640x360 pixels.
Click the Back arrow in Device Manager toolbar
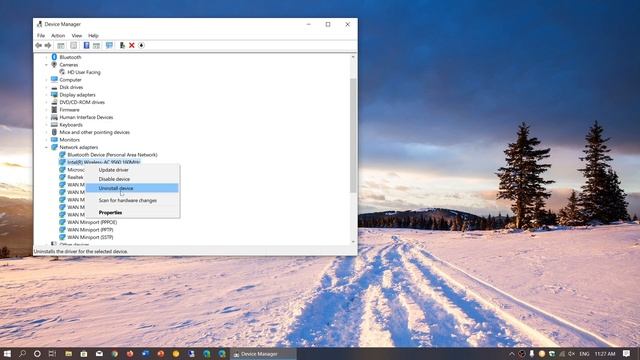tap(39, 45)
